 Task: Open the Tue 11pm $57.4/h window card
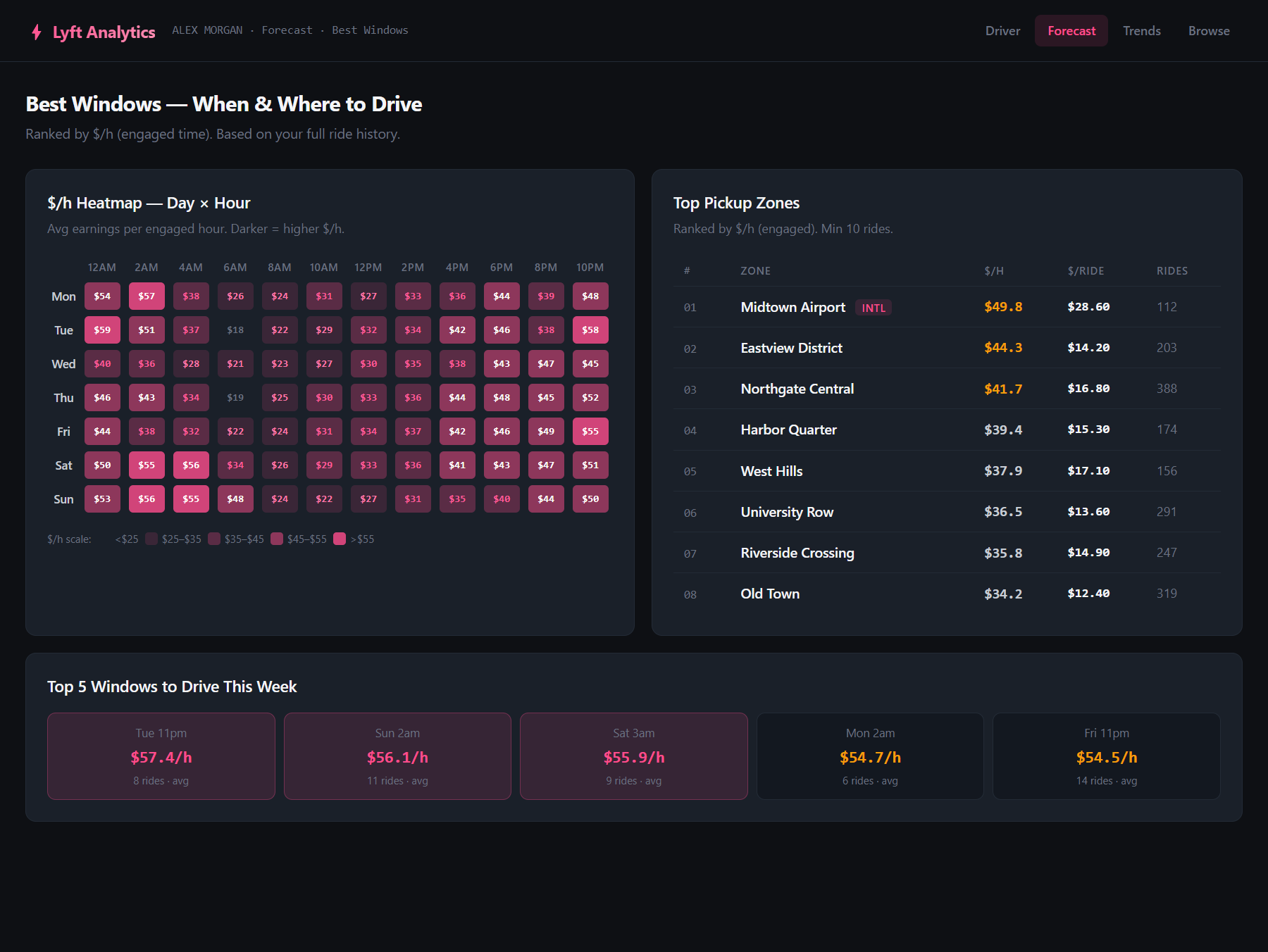pos(161,756)
